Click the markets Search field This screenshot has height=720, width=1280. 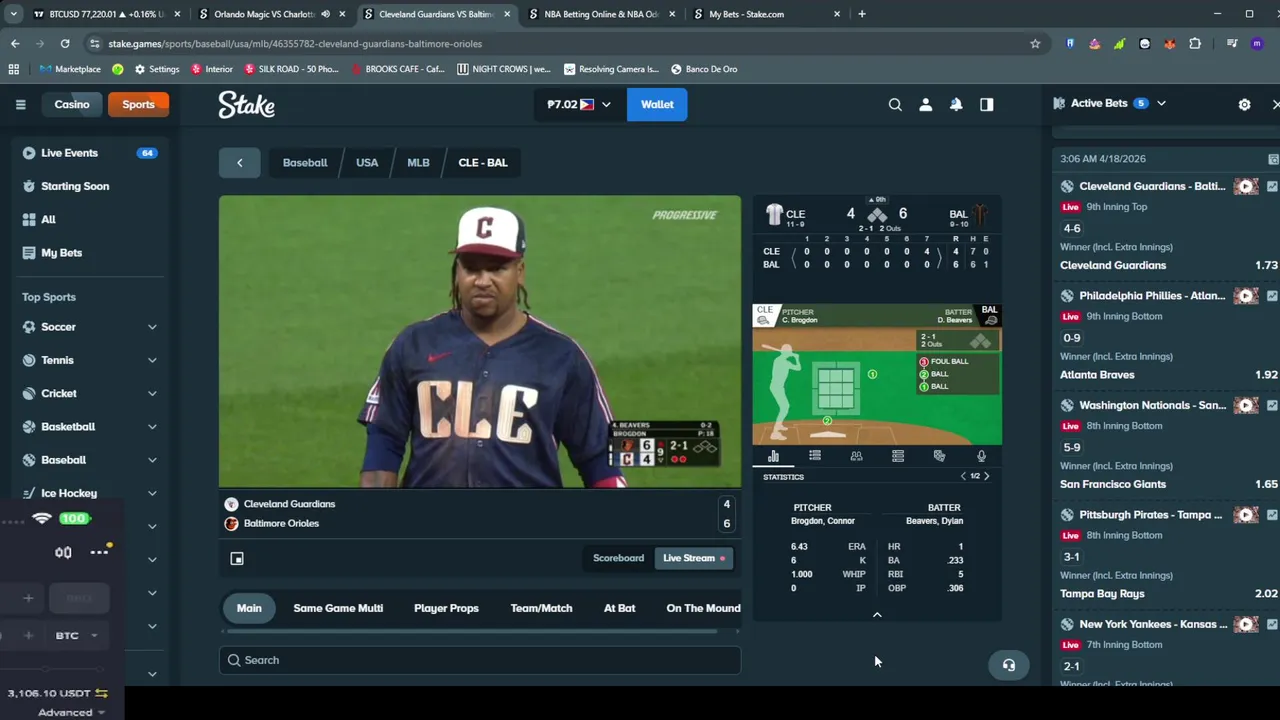coord(480,660)
